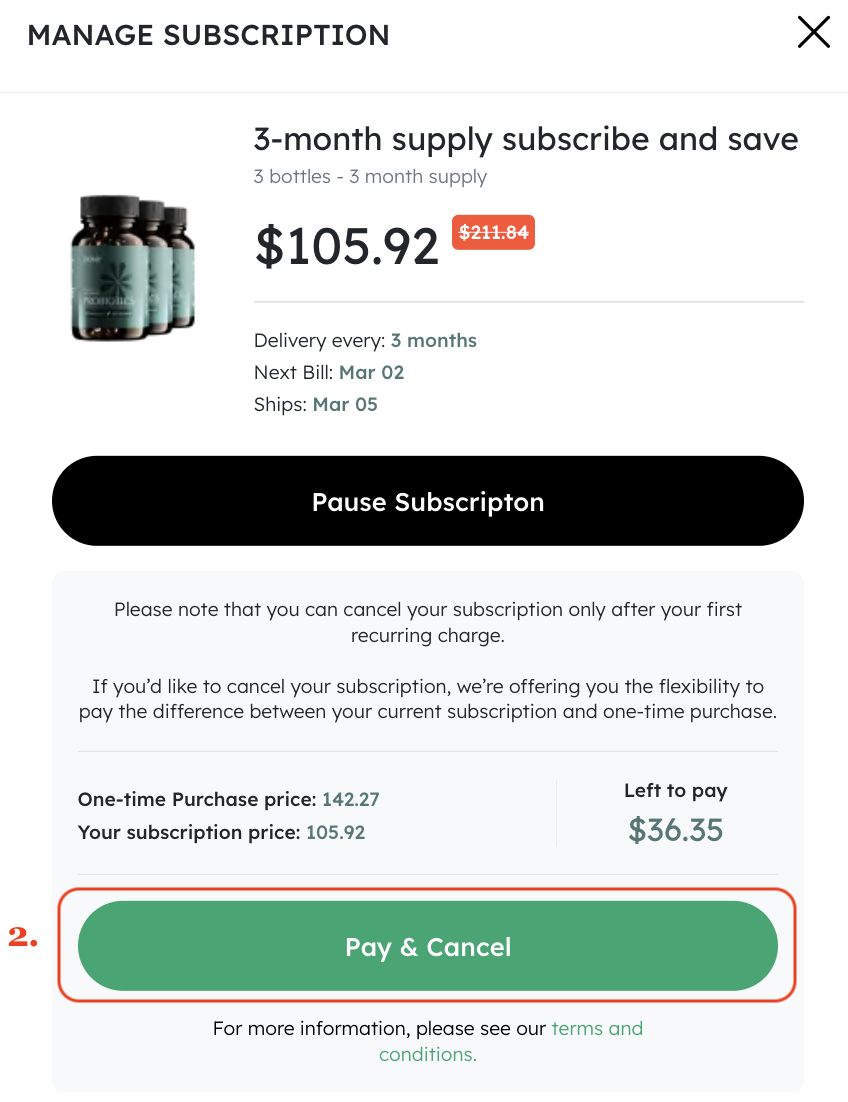
Task: Click the One-time Purchase price 142.27 value
Action: 350,800
